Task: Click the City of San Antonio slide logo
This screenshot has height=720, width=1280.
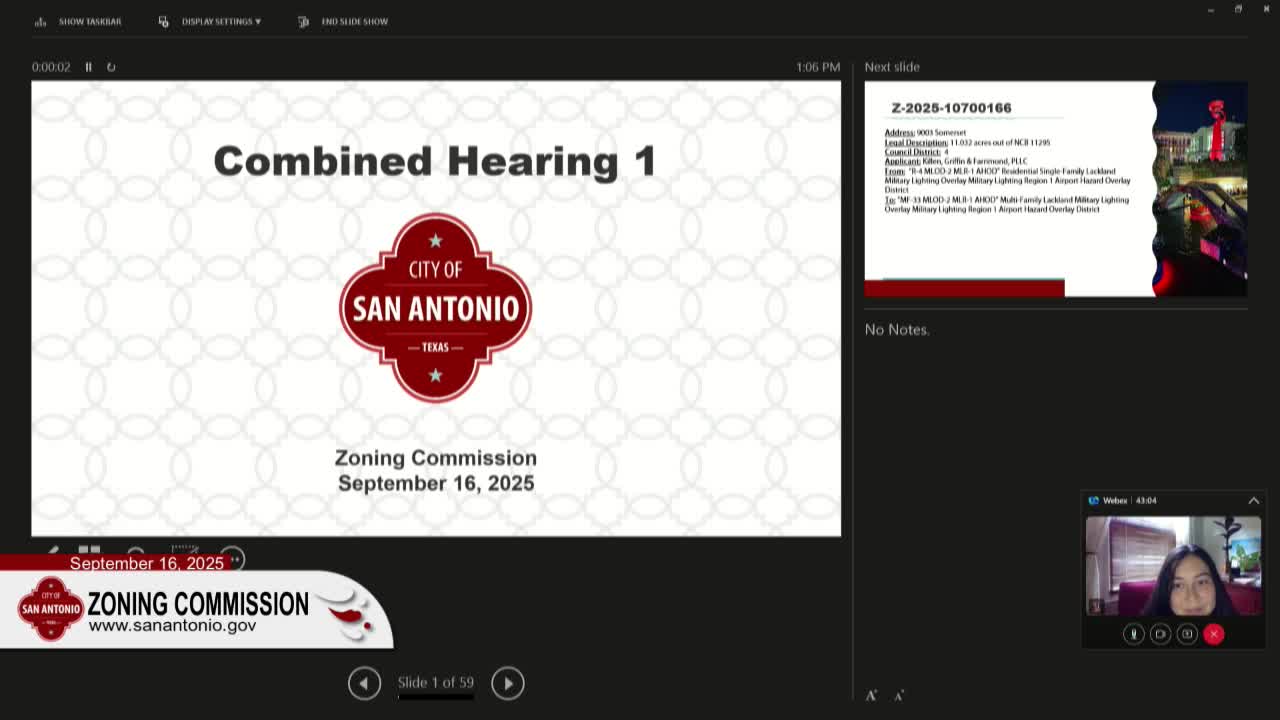Action: click(x=435, y=307)
